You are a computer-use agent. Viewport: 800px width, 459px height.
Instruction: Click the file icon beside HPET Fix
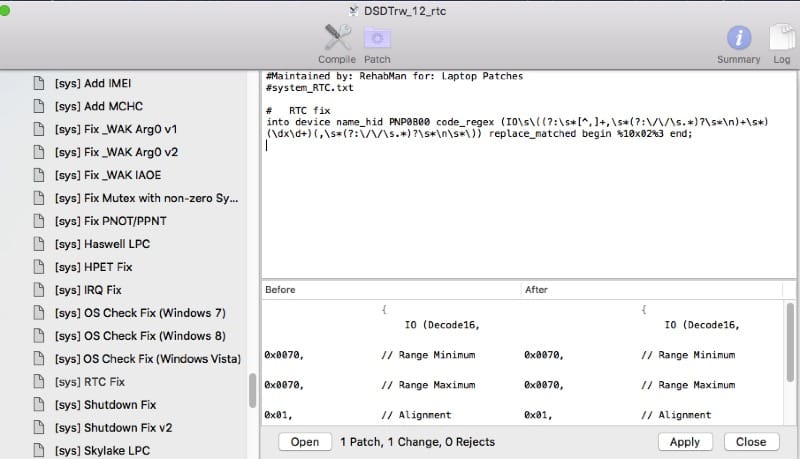pos(40,267)
